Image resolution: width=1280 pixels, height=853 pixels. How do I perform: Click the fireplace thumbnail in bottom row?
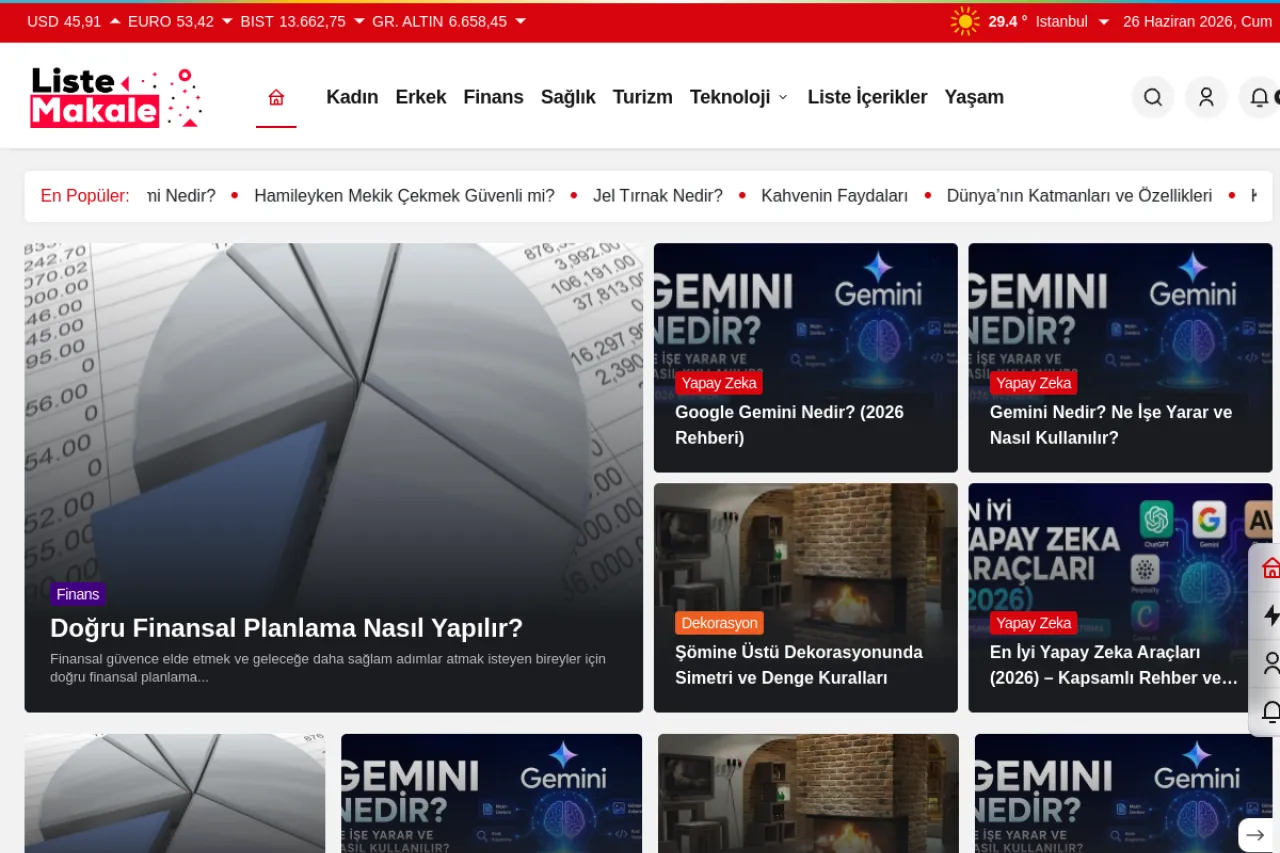point(808,793)
